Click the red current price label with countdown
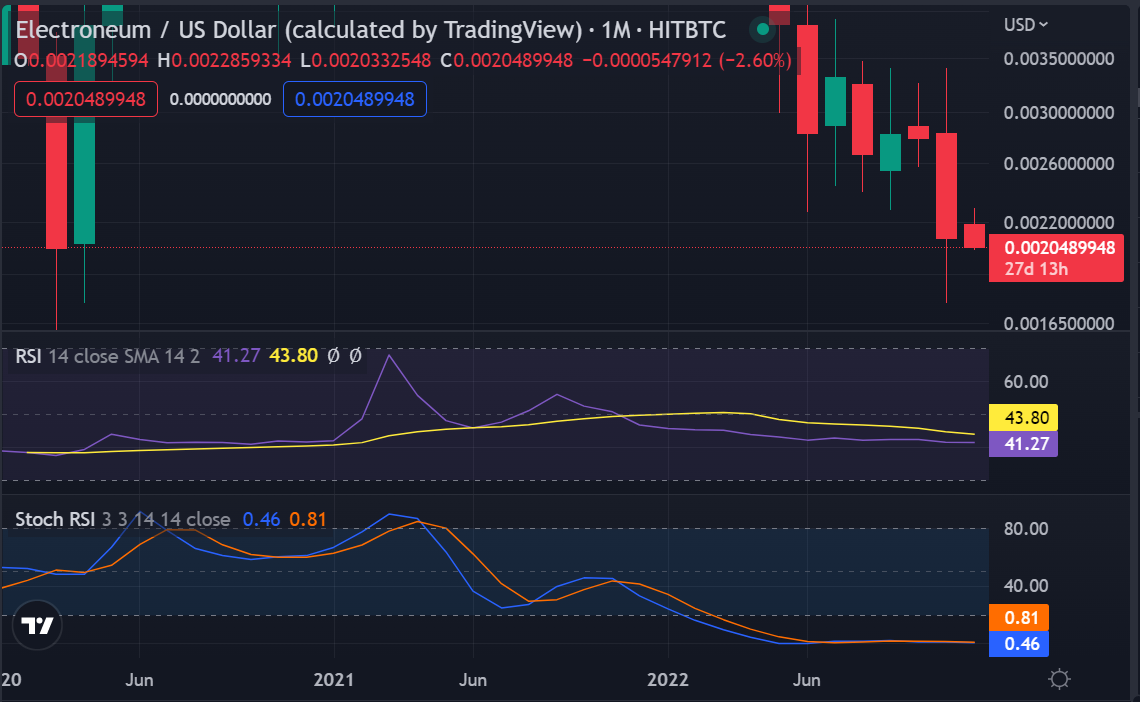This screenshot has height=702, width=1140. tap(1056, 258)
